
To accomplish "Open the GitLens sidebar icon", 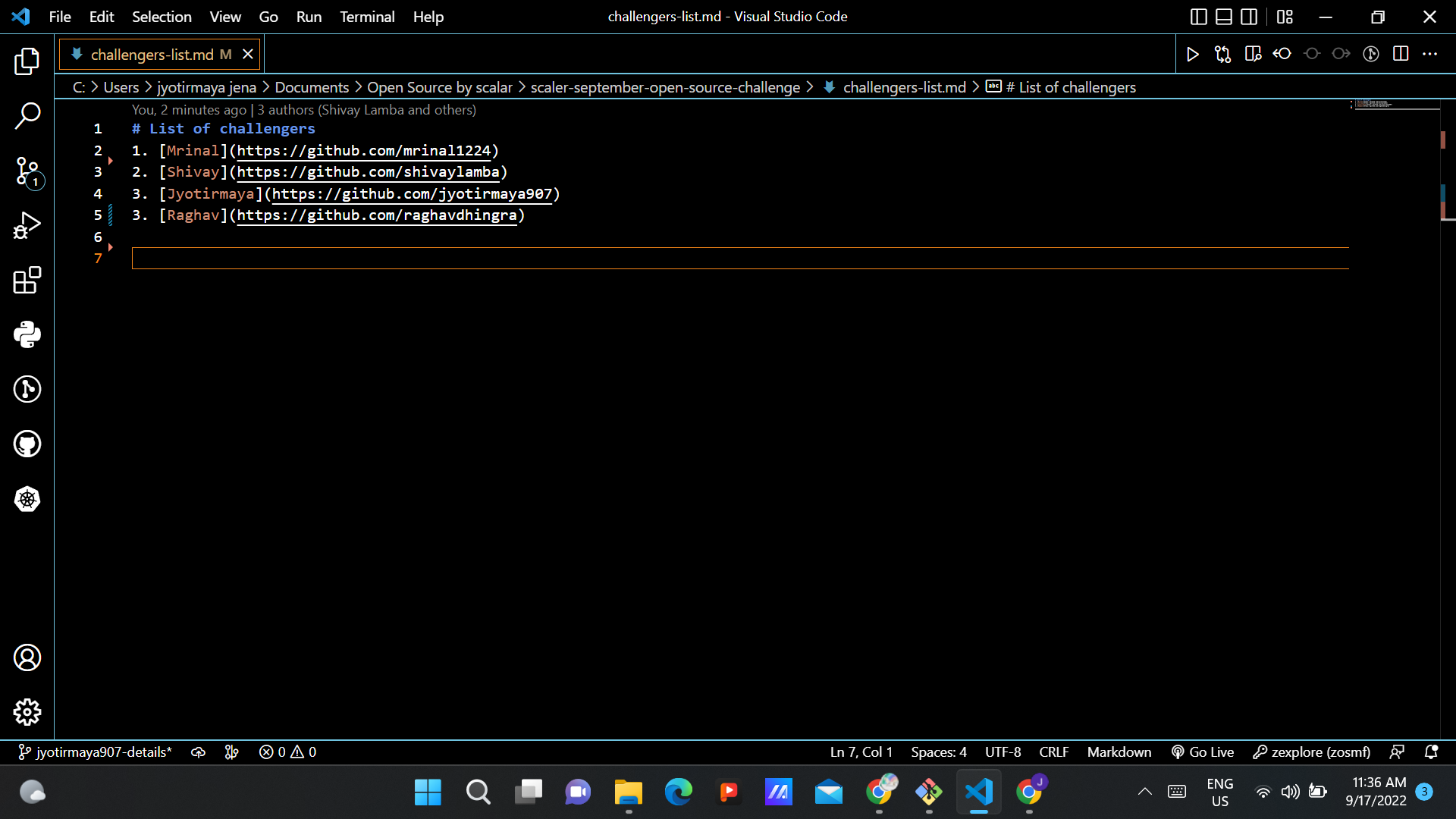I will point(27,389).
